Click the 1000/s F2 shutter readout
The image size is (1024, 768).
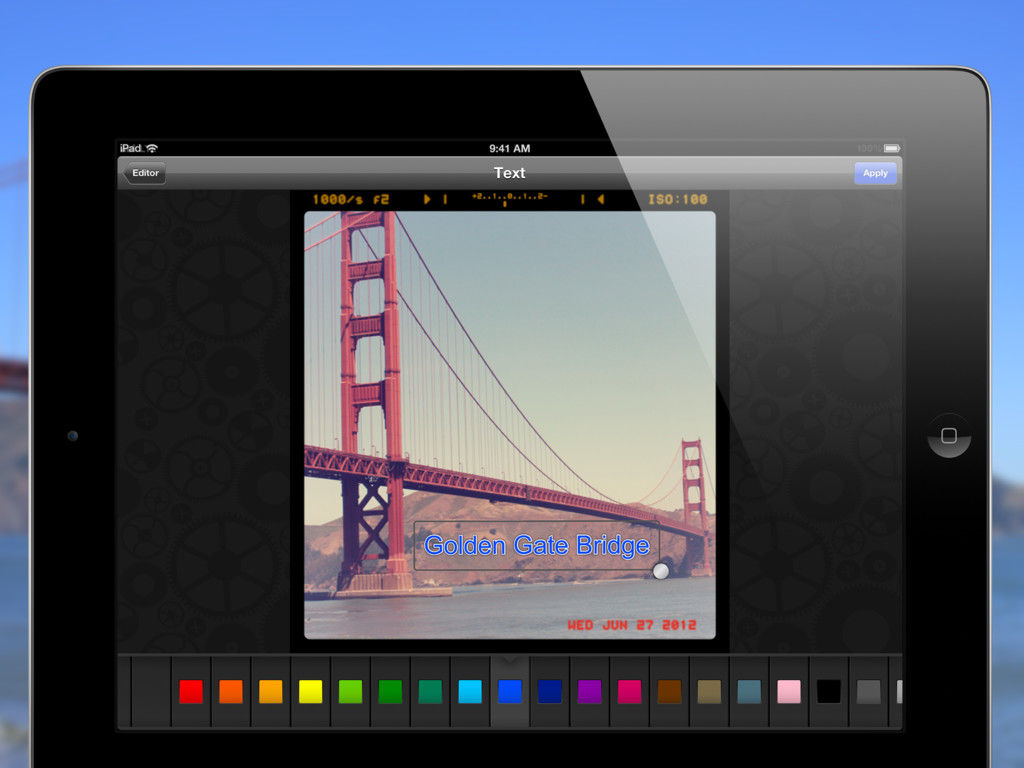point(351,199)
